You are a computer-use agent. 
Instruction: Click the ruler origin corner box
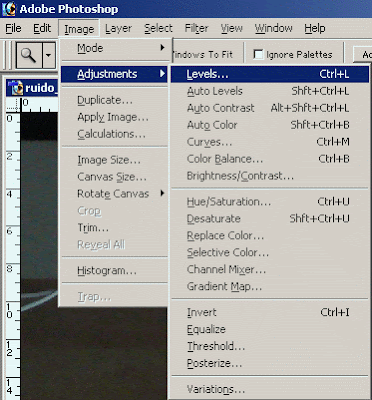(13, 105)
